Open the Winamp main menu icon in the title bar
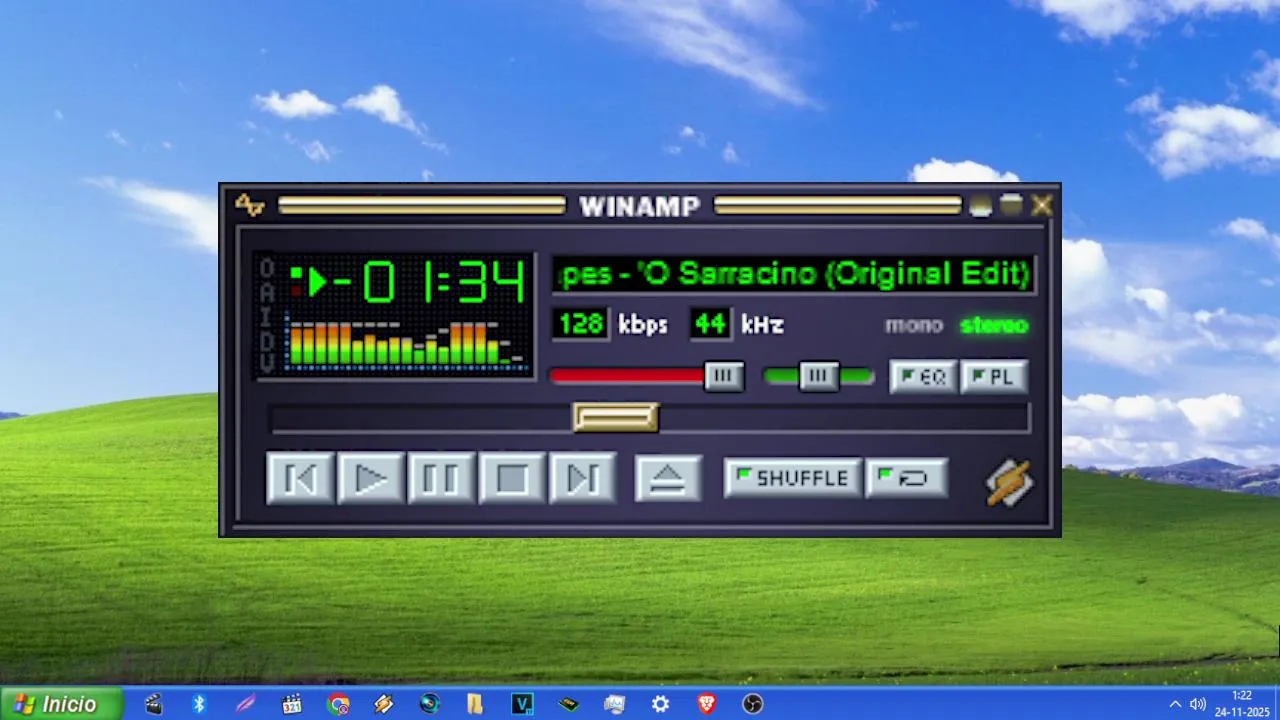This screenshot has width=1280, height=720. pos(249,205)
